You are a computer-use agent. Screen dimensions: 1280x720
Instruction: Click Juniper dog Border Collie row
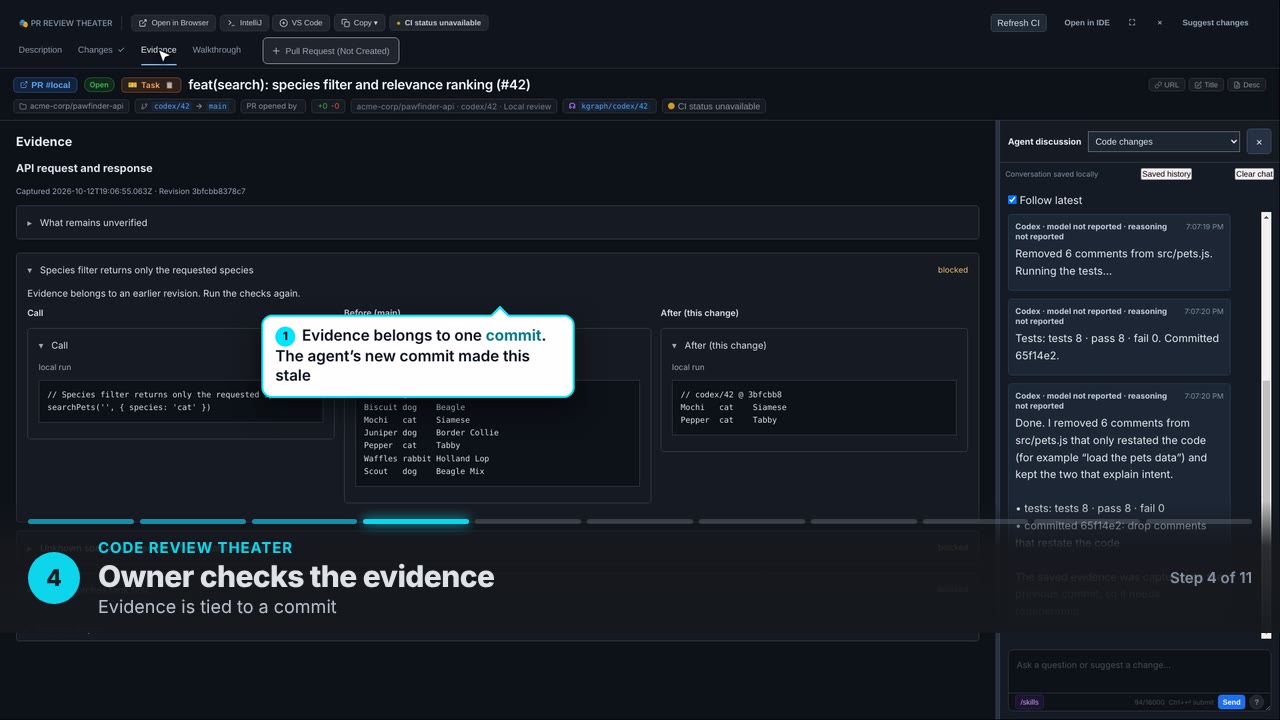pyautogui.click(x=431, y=433)
